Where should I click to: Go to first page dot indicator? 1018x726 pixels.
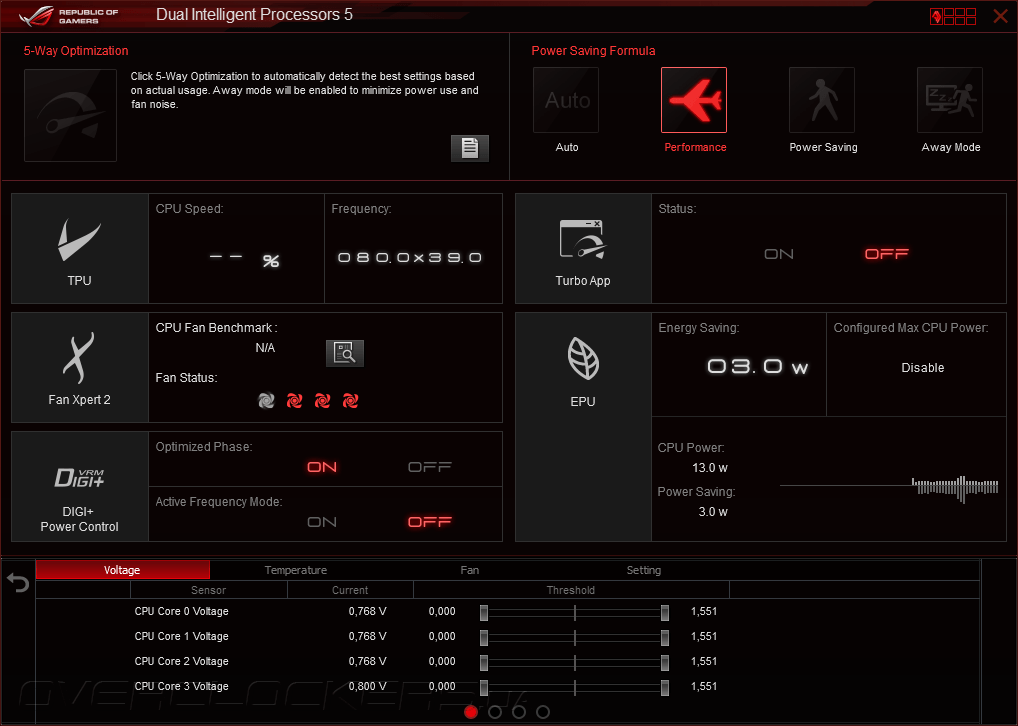(471, 712)
